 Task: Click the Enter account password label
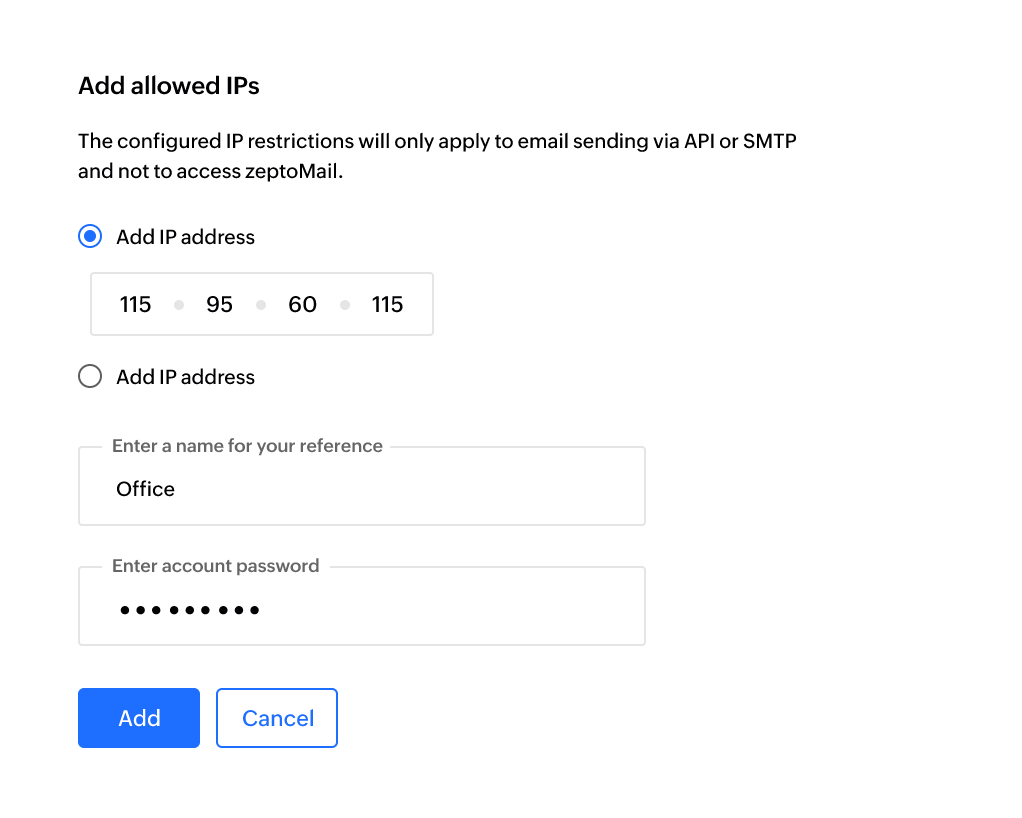[x=214, y=565]
